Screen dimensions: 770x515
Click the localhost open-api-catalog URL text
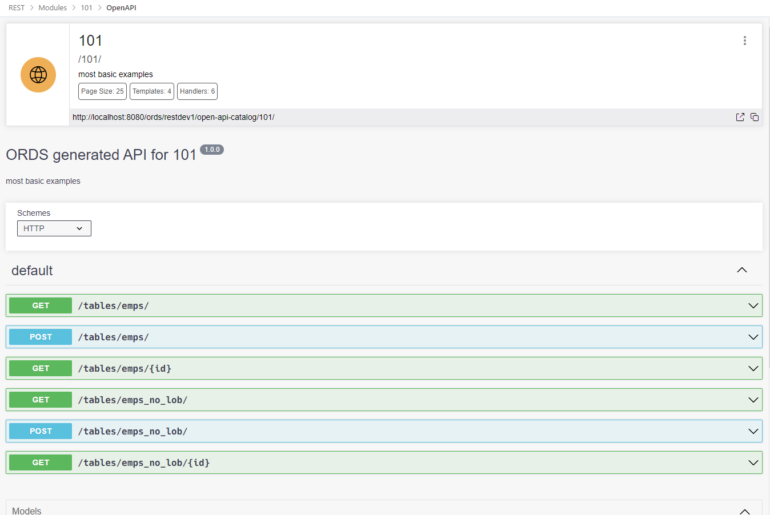(173, 117)
